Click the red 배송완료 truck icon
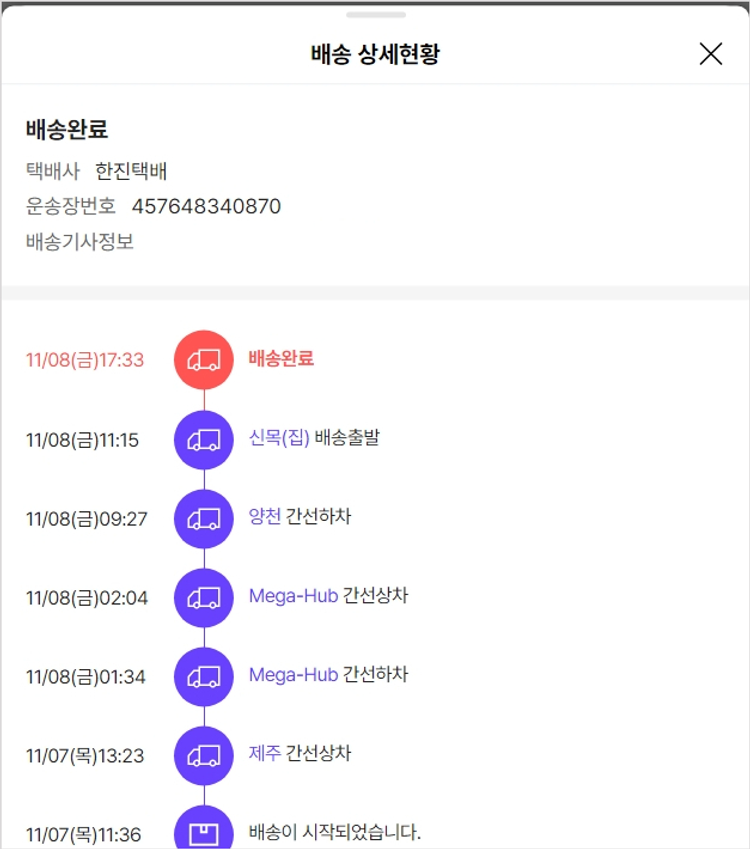The height and width of the screenshot is (849, 750). 204,359
